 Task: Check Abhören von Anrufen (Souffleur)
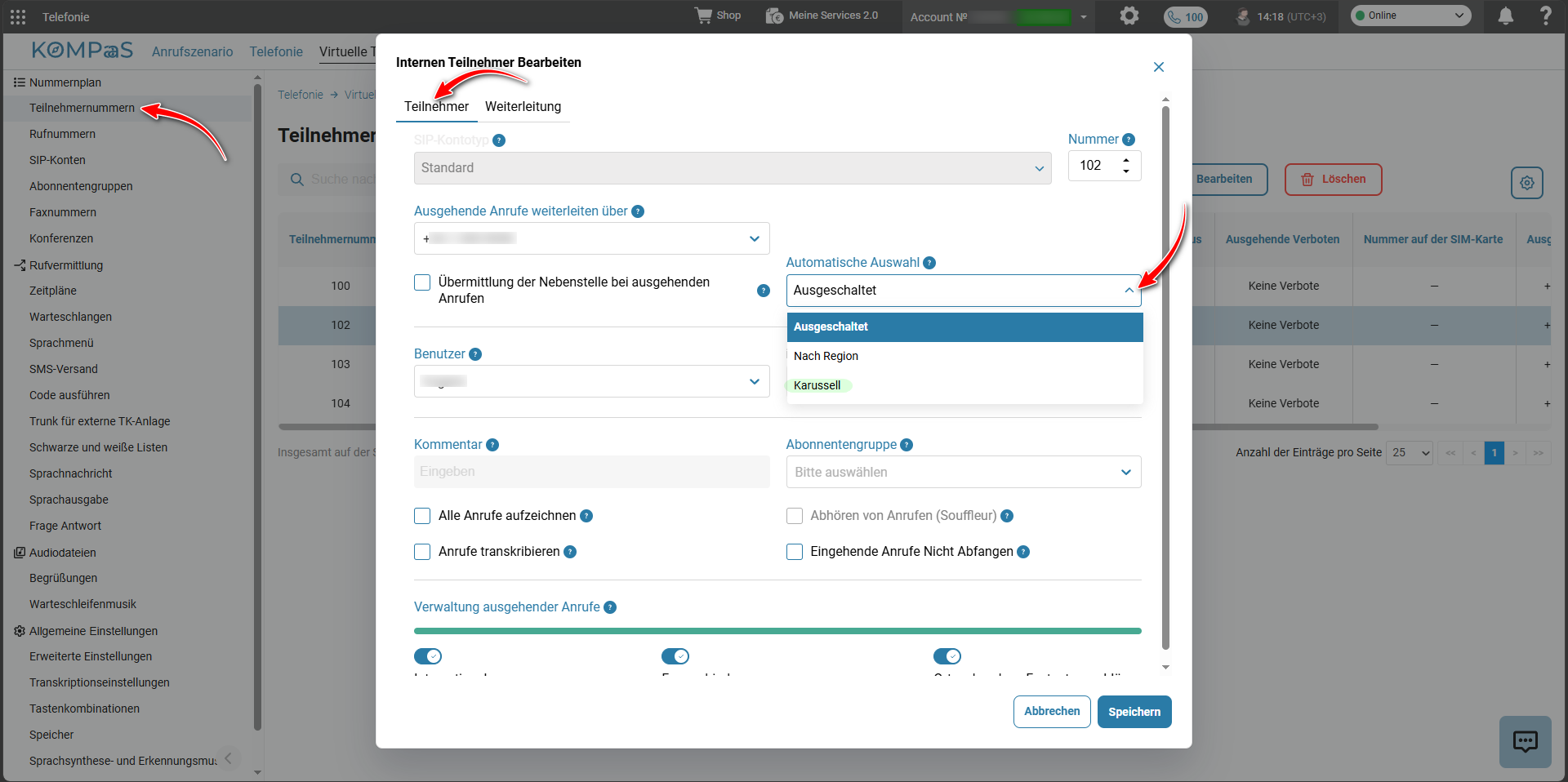[x=795, y=516]
